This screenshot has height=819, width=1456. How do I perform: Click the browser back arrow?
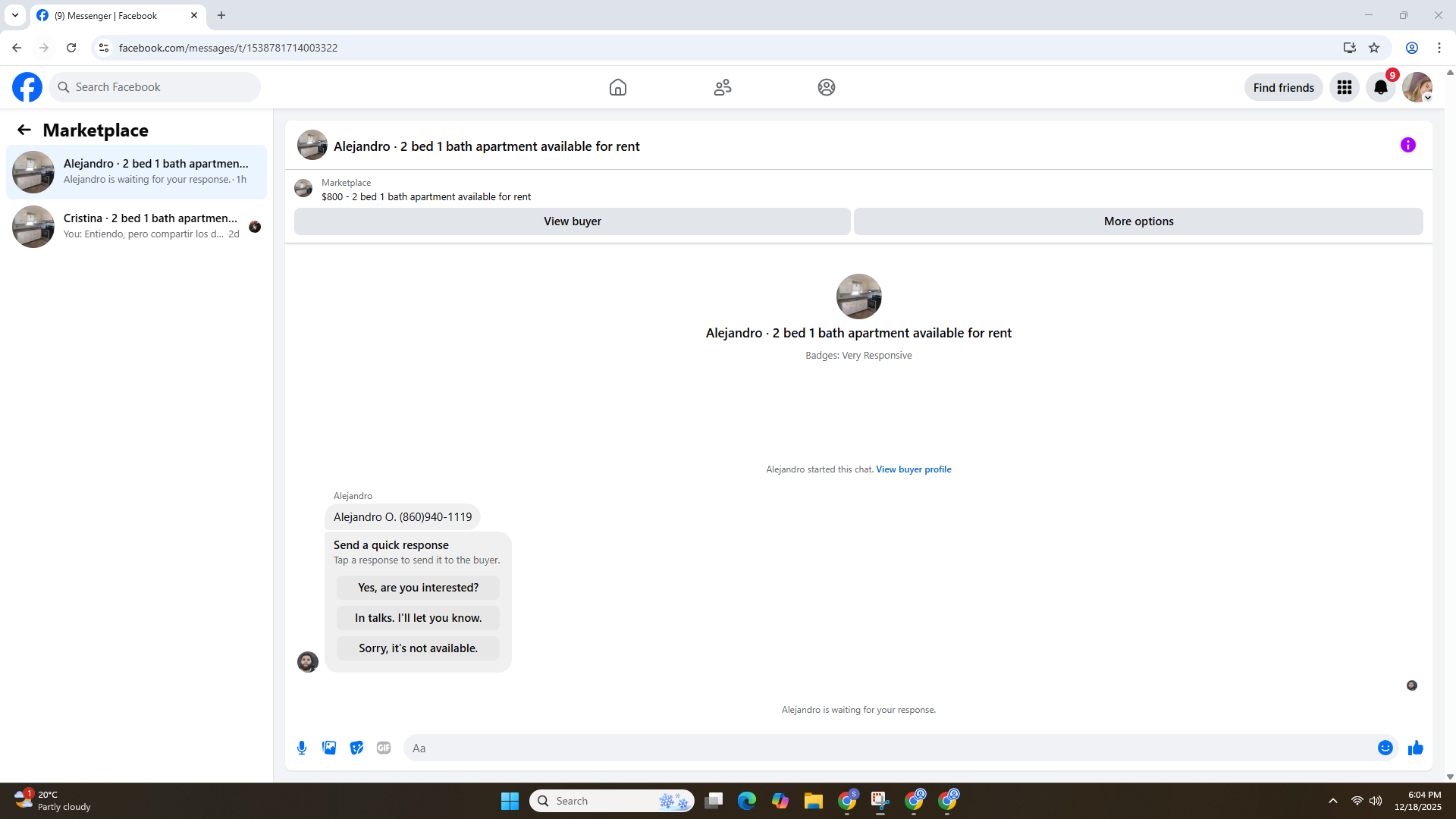click(17, 48)
